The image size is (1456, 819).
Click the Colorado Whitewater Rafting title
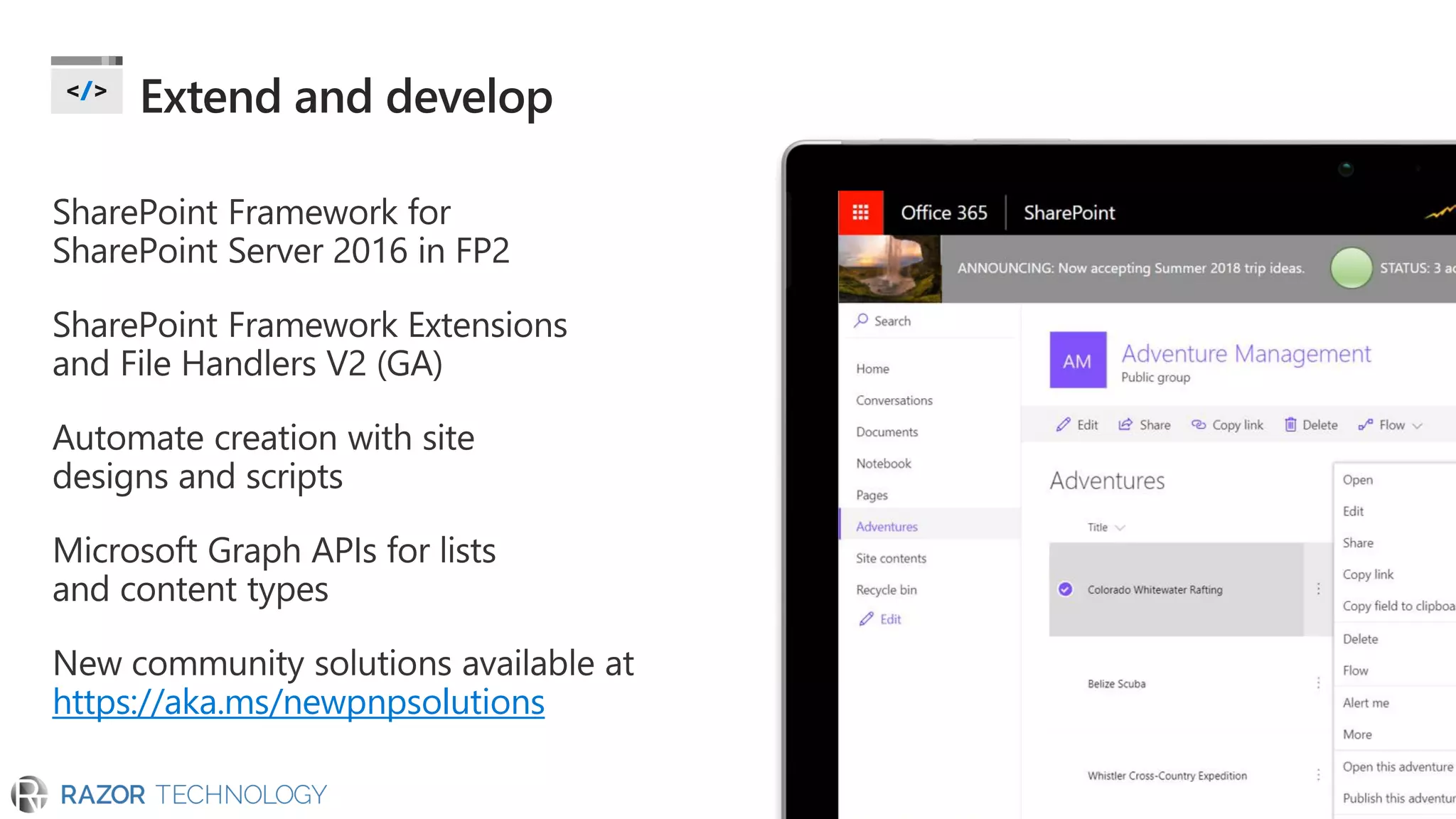(x=1155, y=589)
